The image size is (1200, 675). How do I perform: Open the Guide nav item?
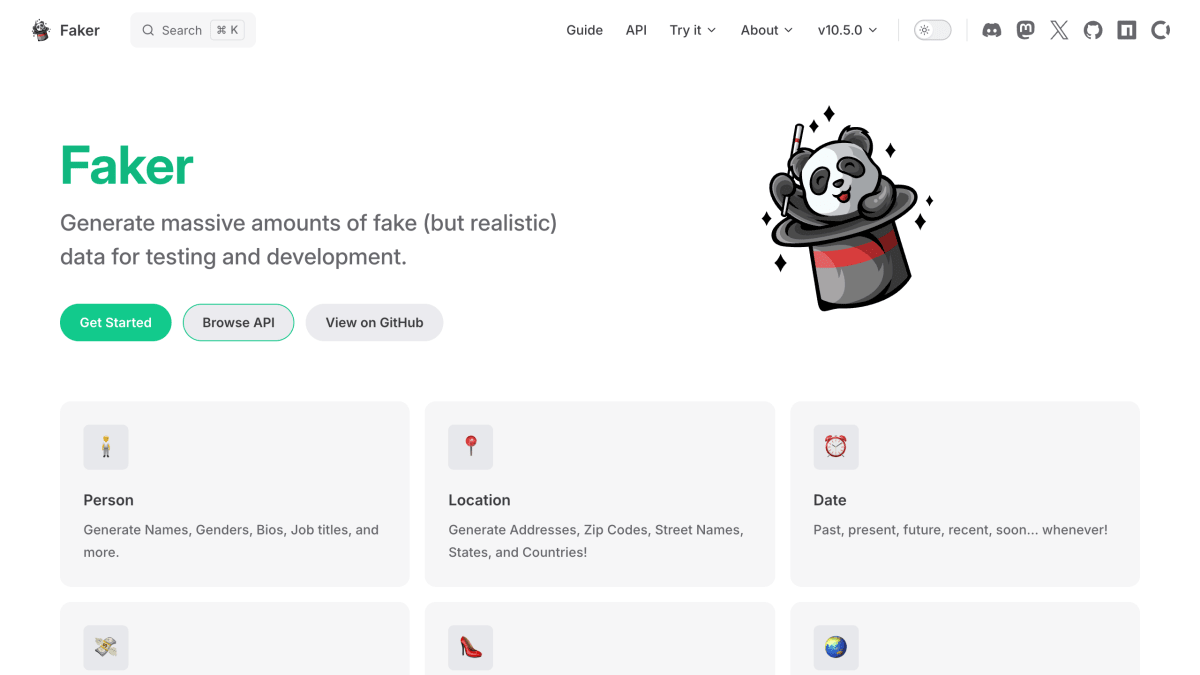(585, 30)
